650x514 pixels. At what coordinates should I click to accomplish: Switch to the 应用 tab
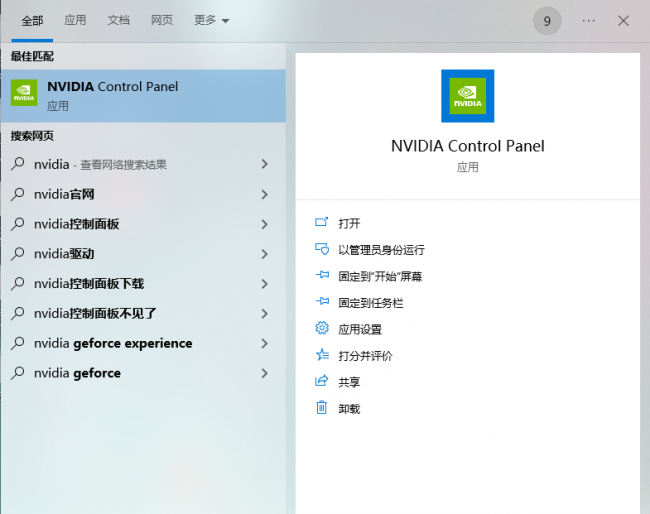click(x=75, y=20)
